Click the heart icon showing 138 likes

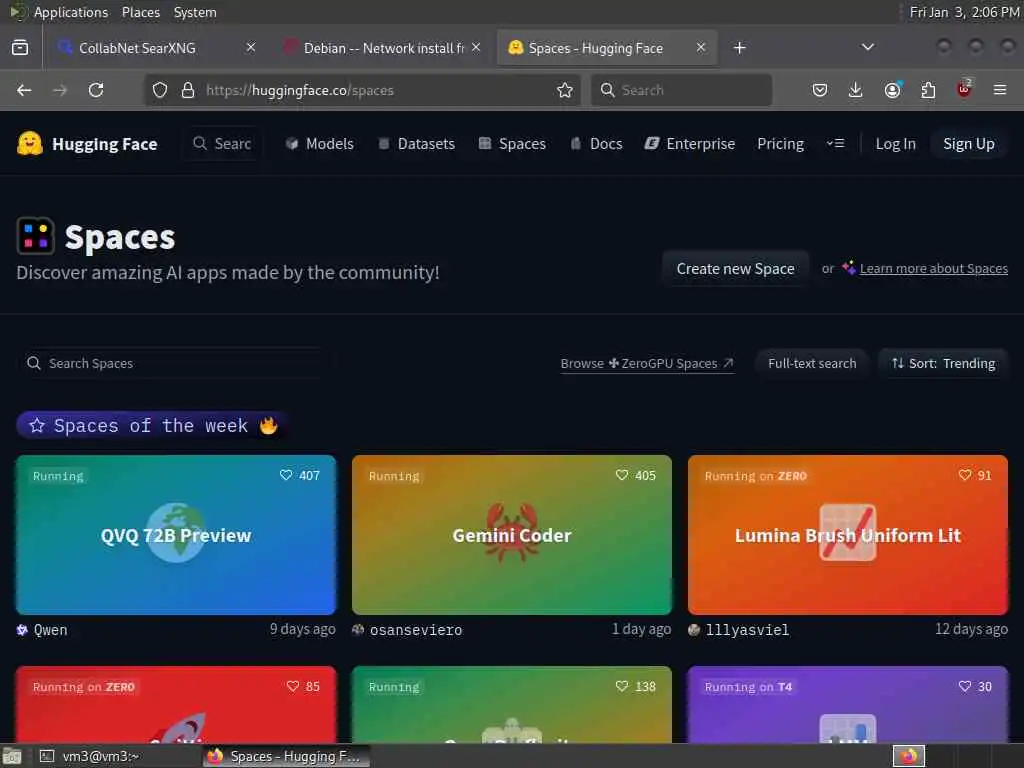tap(622, 686)
